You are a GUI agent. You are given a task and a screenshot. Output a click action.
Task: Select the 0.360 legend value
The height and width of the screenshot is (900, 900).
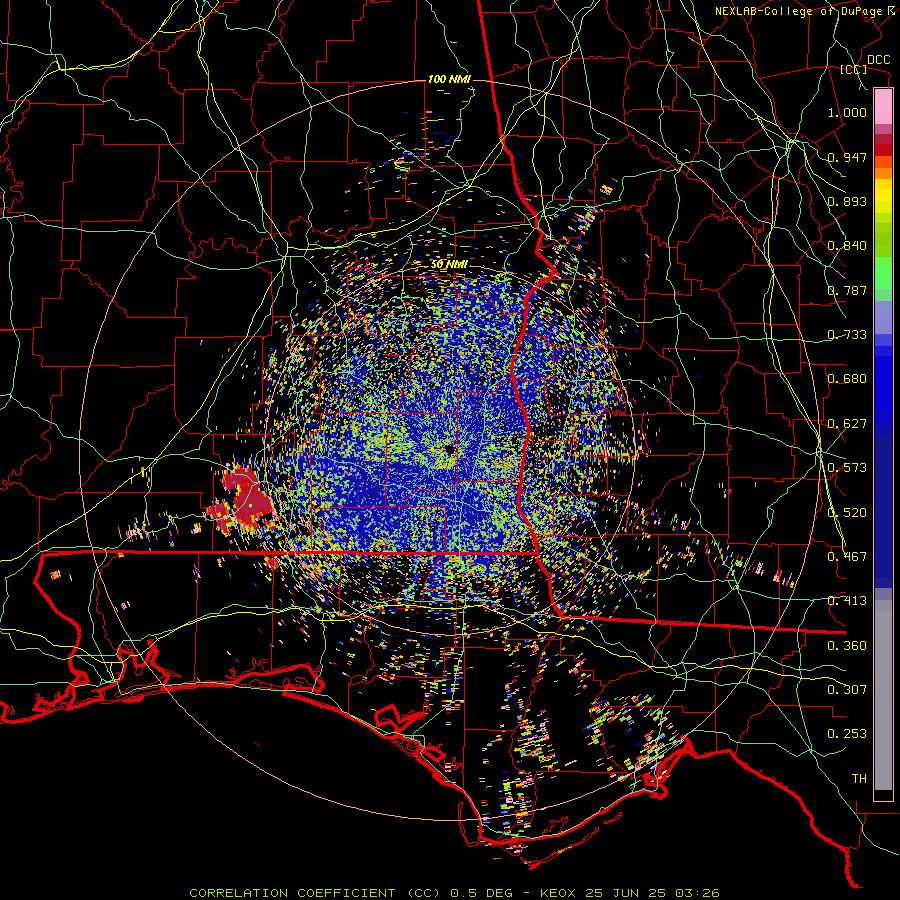click(847, 646)
